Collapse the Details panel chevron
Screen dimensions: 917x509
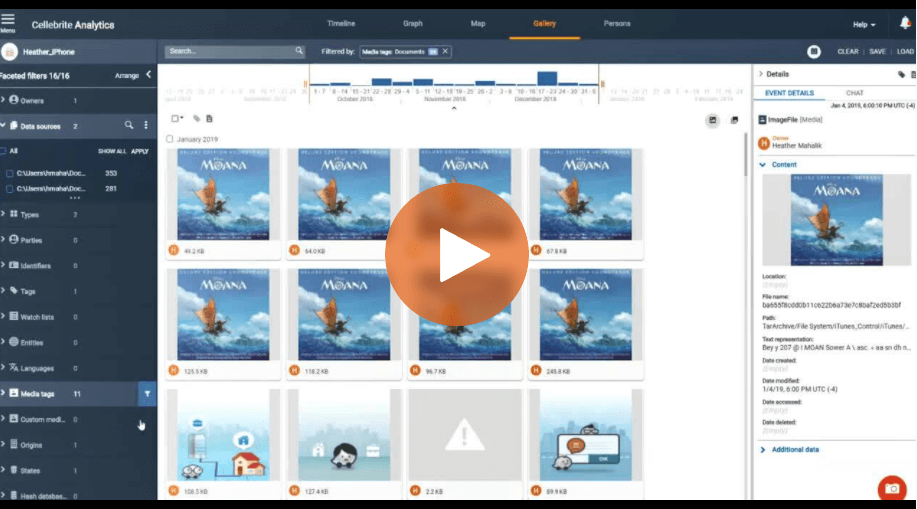pyautogui.click(x=761, y=74)
